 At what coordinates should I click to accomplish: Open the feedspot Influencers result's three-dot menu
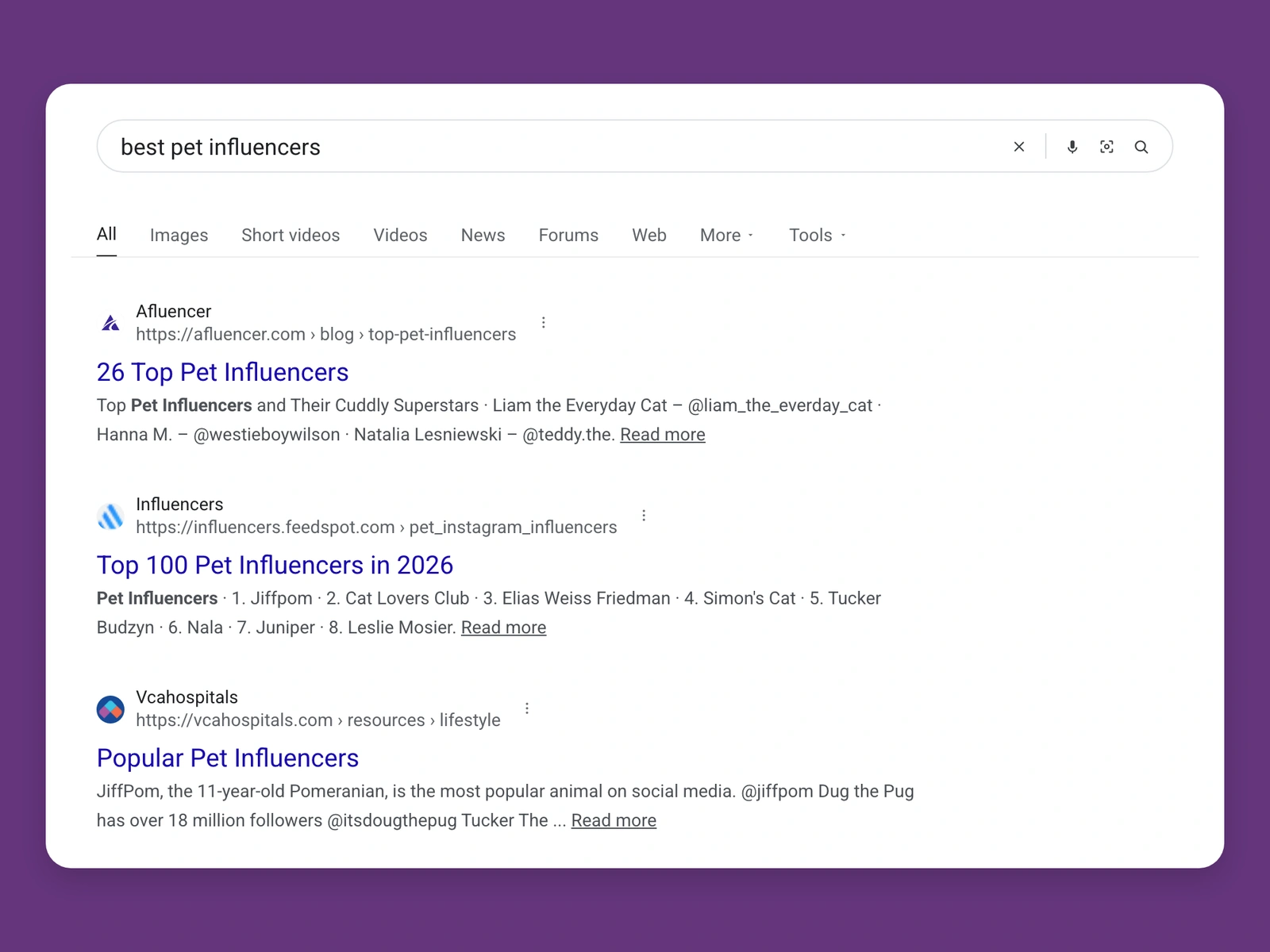pos(644,515)
